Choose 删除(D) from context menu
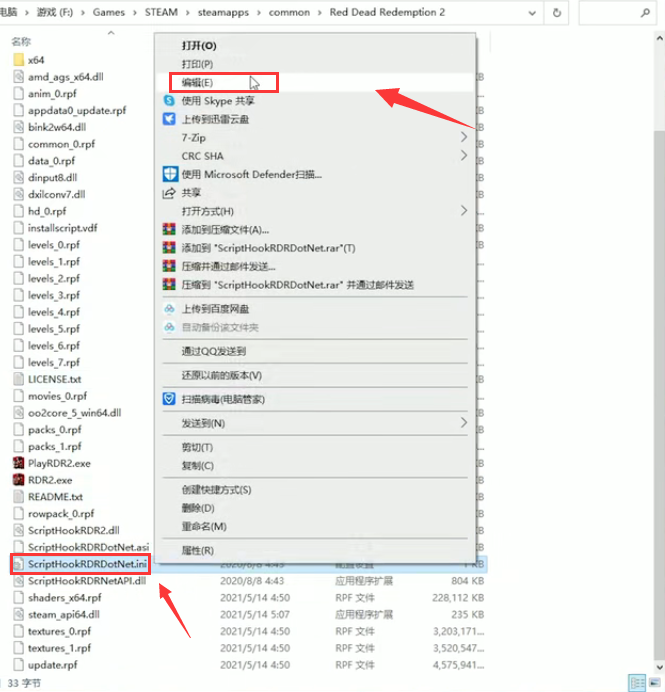This screenshot has width=665, height=692. point(198,508)
